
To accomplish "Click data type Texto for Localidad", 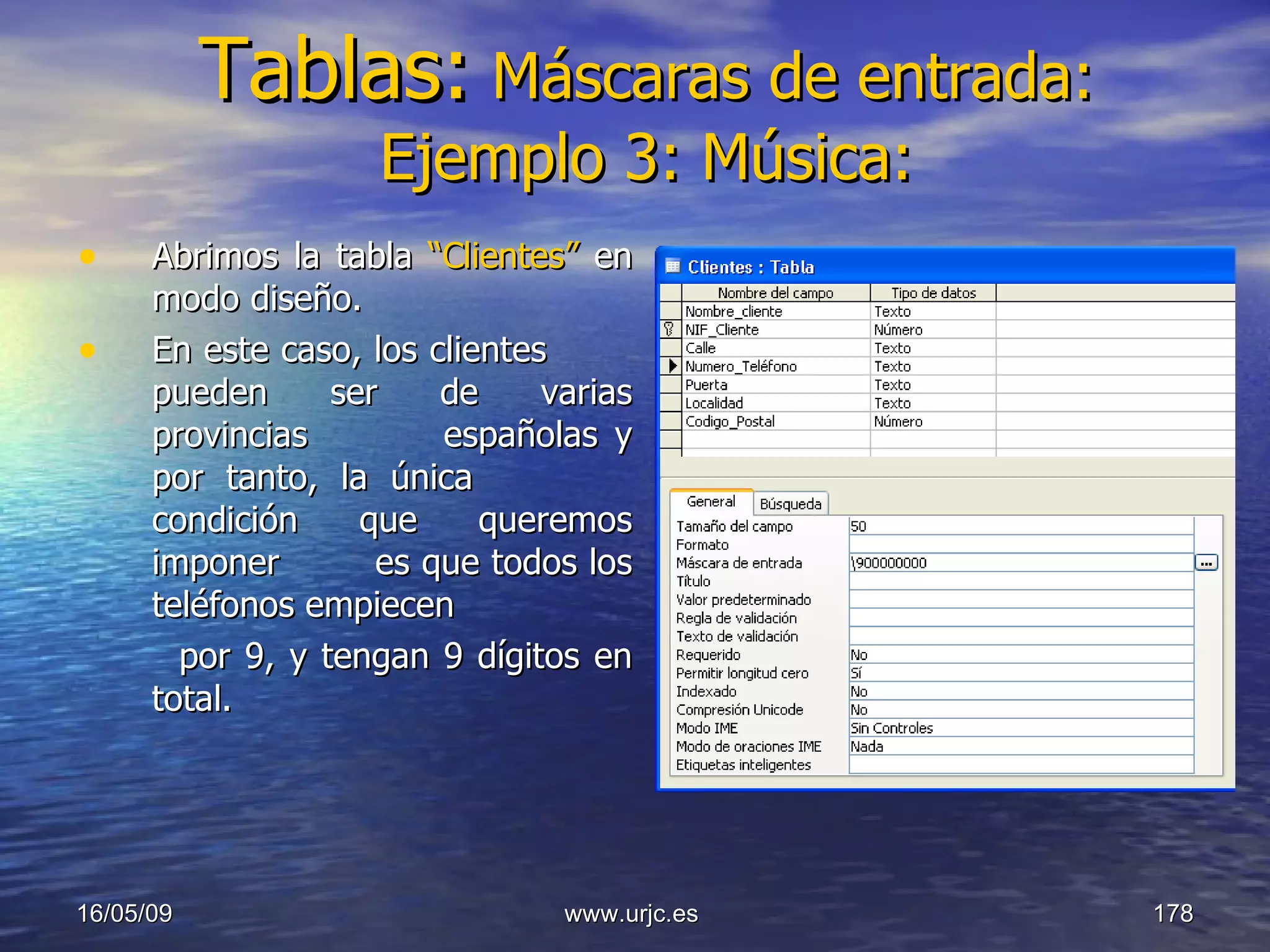I will click(x=933, y=403).
